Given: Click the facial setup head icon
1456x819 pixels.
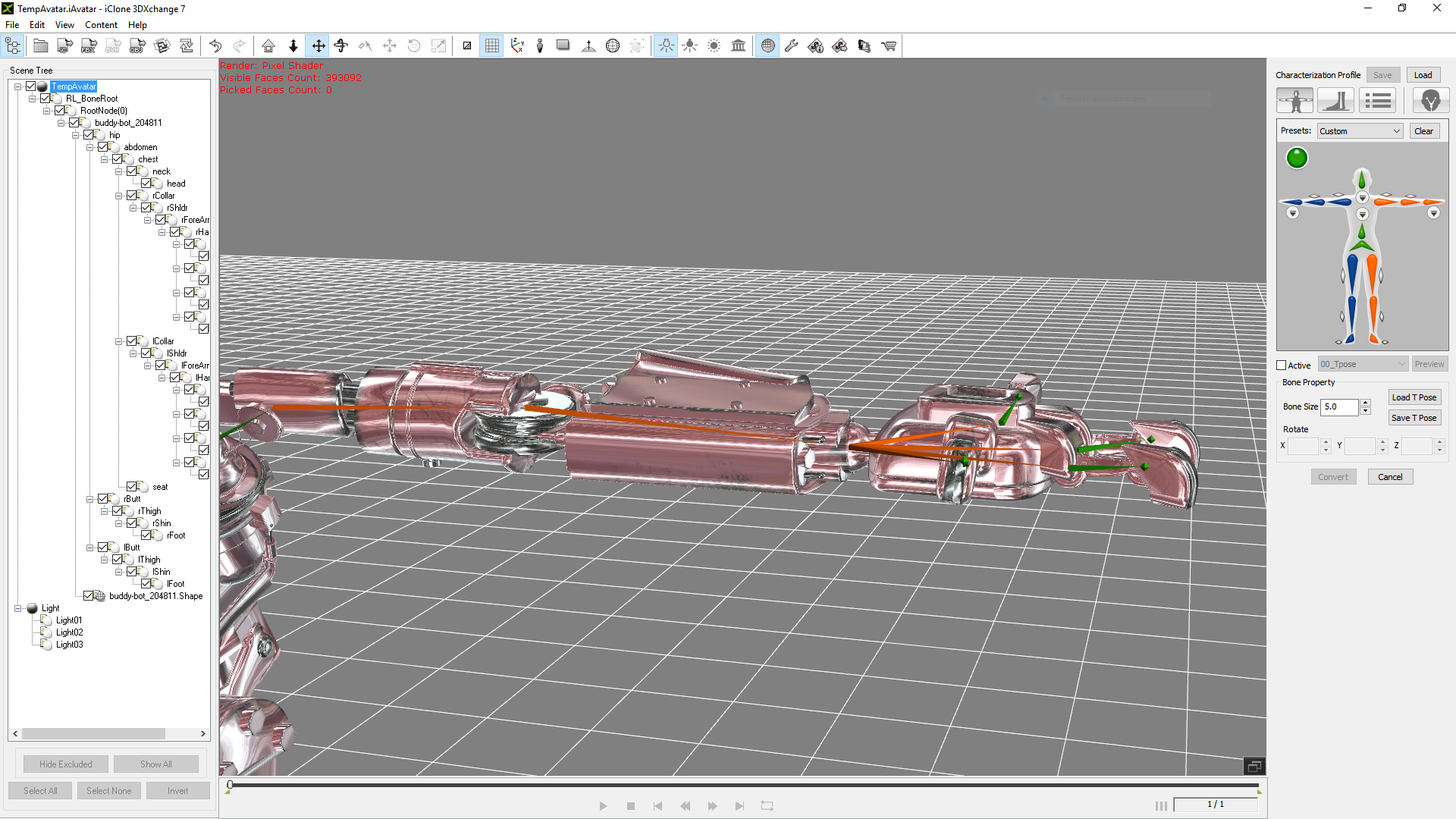Looking at the screenshot, I should [1431, 100].
